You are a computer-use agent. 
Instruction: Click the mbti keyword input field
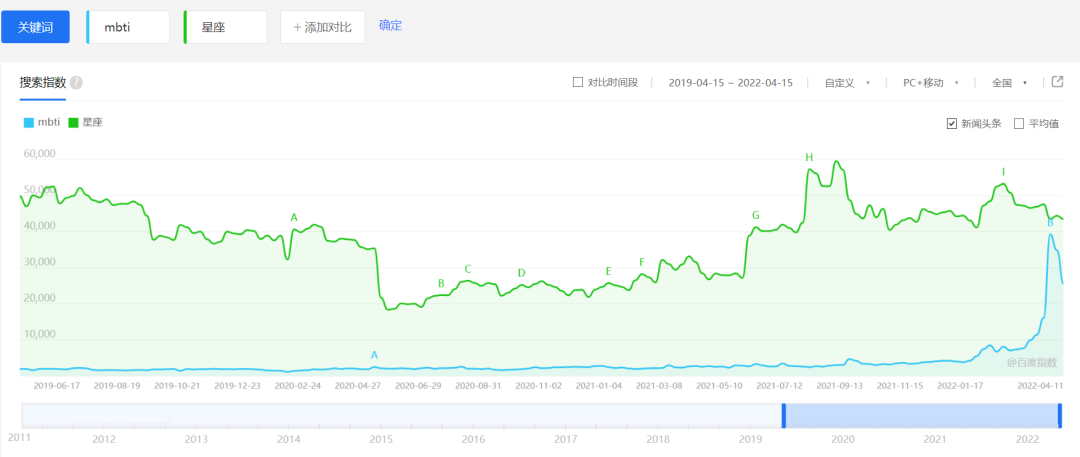(130, 27)
